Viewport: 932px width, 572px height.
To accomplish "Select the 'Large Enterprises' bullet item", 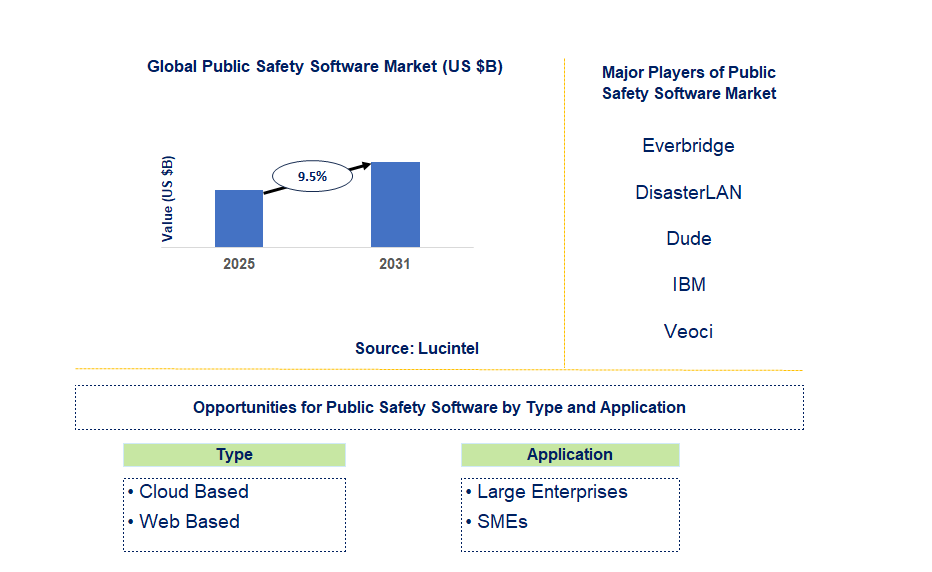I will tap(547, 492).
